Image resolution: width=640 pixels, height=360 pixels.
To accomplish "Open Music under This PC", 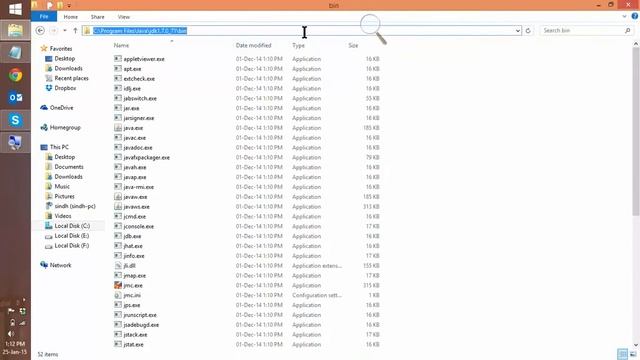I will [62, 186].
